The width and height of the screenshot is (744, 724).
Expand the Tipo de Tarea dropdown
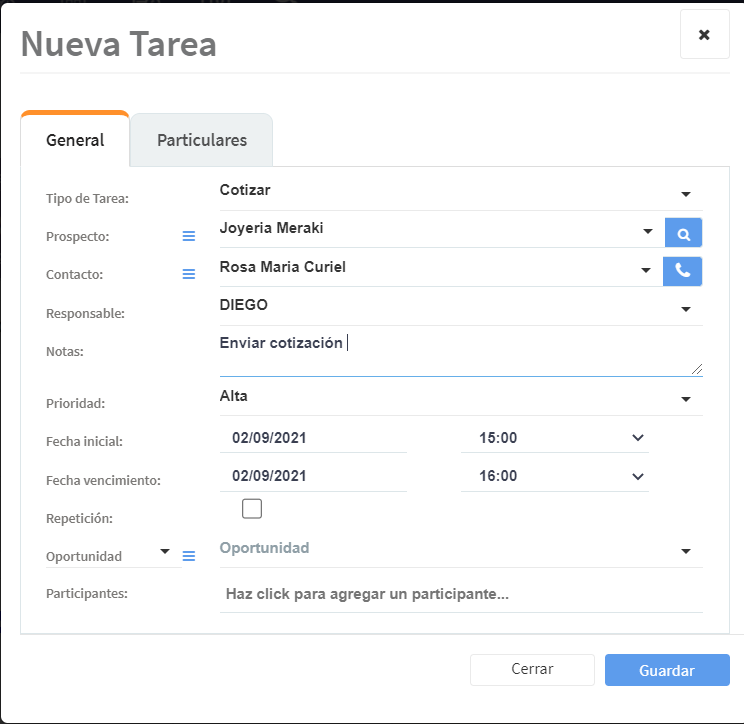click(x=686, y=194)
